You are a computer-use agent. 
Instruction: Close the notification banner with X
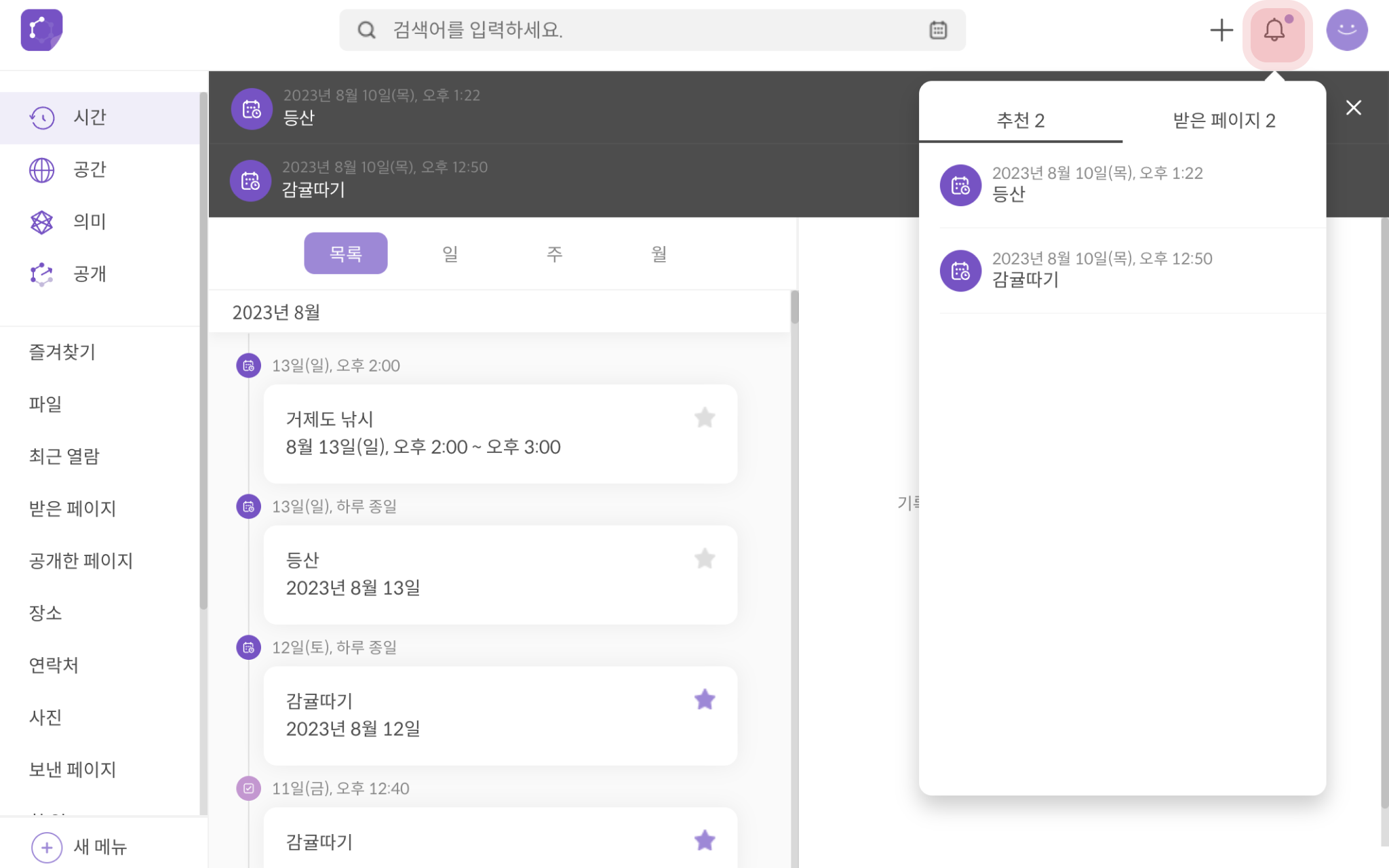pyautogui.click(x=1353, y=108)
